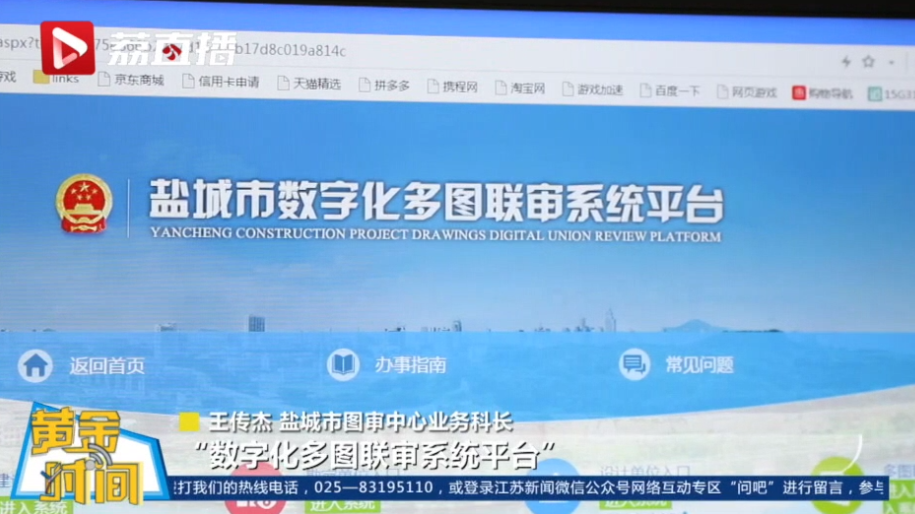Open the 网页游戏 bookmark

(746, 92)
